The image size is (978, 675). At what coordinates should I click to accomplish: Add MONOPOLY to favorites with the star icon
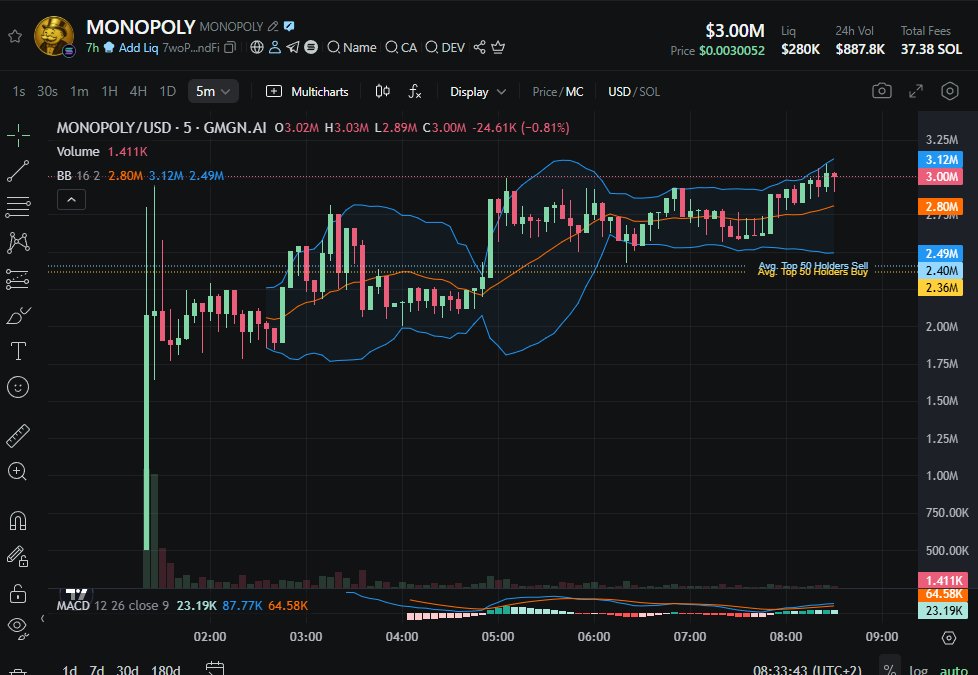(15, 36)
